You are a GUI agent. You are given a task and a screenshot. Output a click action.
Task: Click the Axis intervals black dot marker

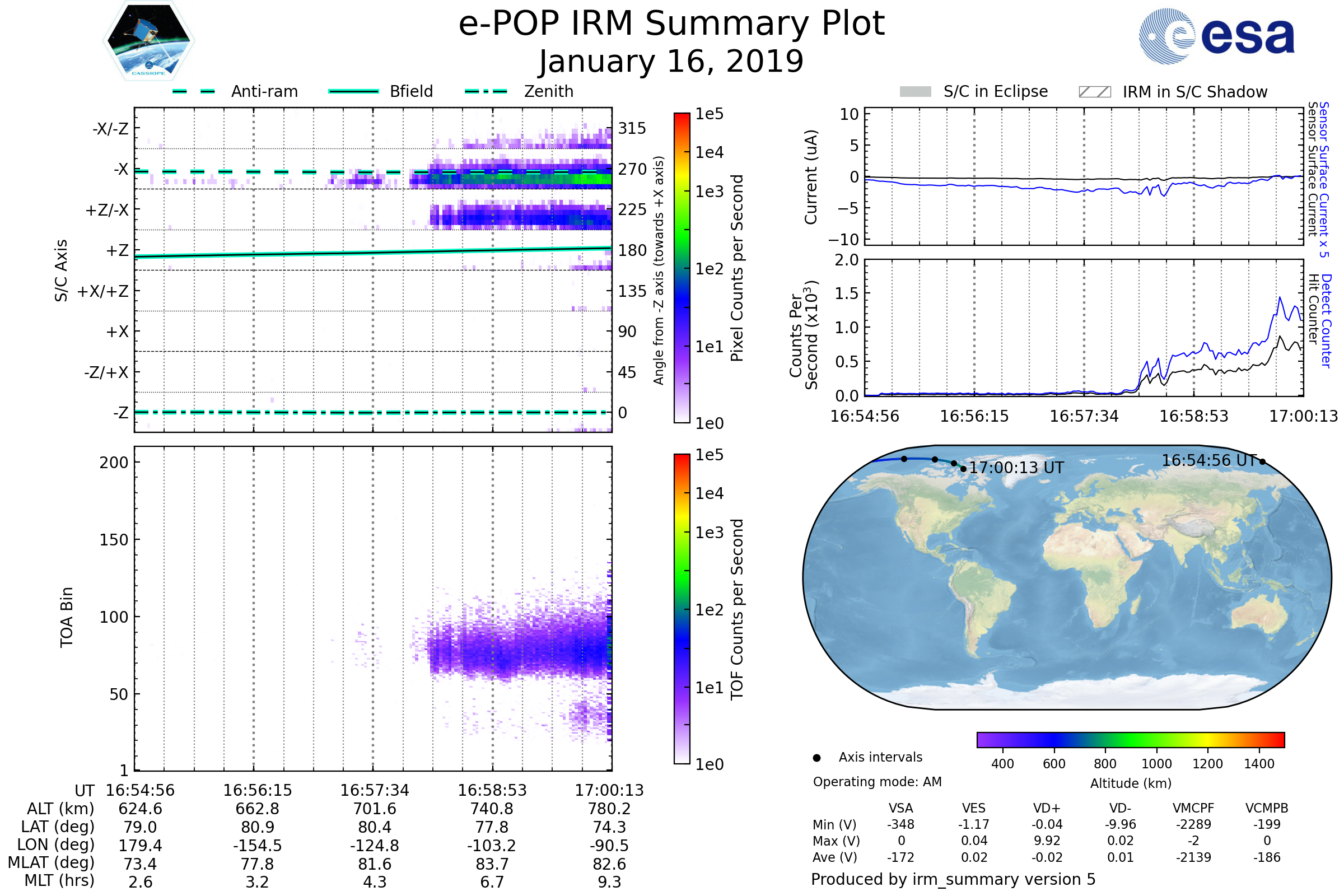pyautogui.click(x=817, y=758)
